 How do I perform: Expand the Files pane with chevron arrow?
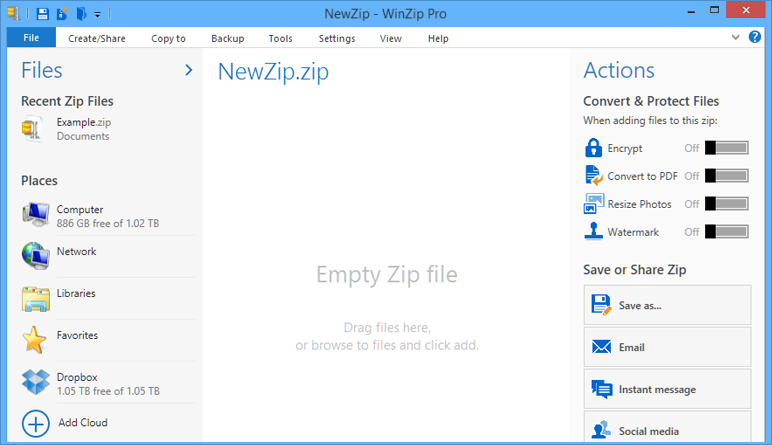pyautogui.click(x=188, y=70)
